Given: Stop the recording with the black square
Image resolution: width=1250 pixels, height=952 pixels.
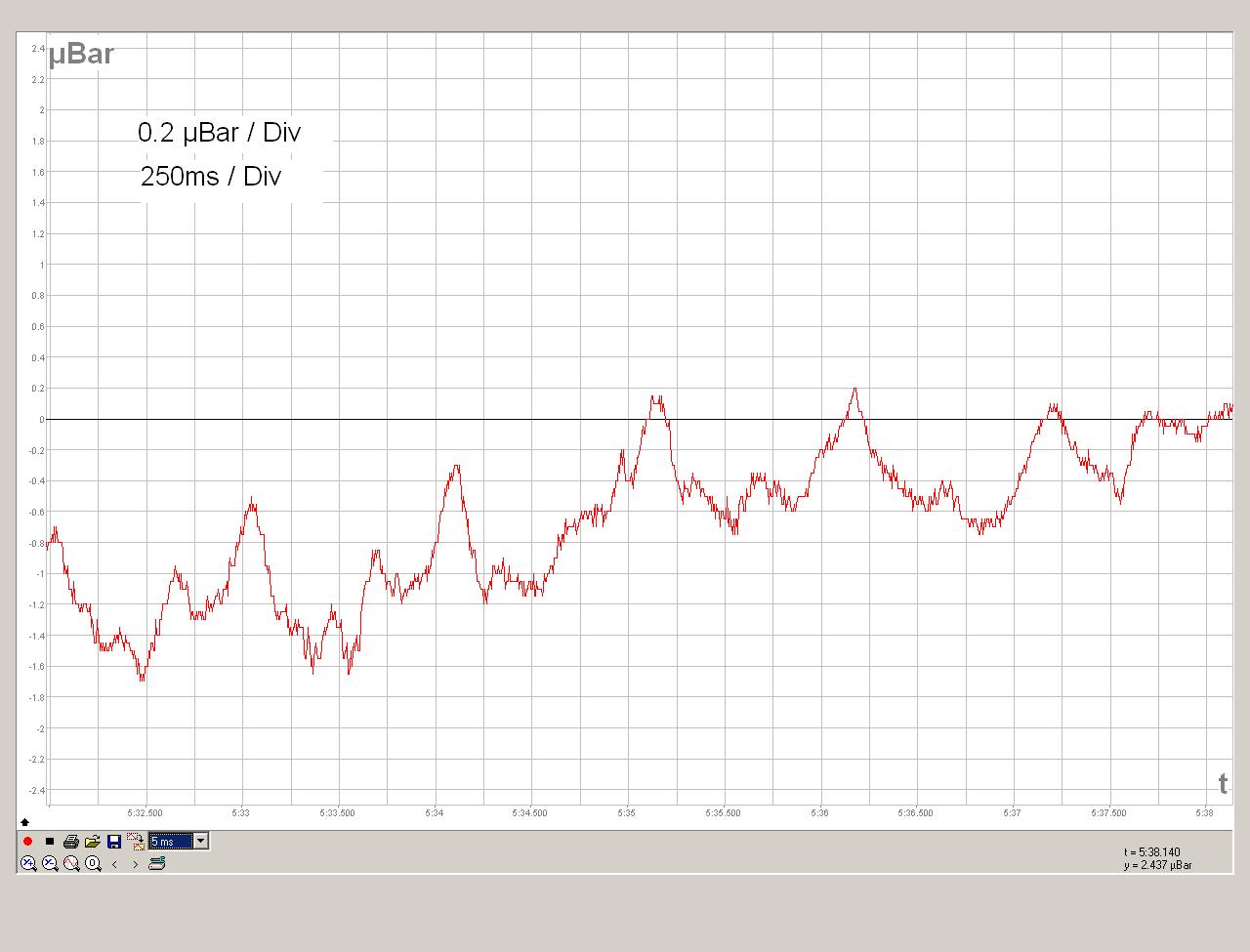Looking at the screenshot, I should (50, 842).
